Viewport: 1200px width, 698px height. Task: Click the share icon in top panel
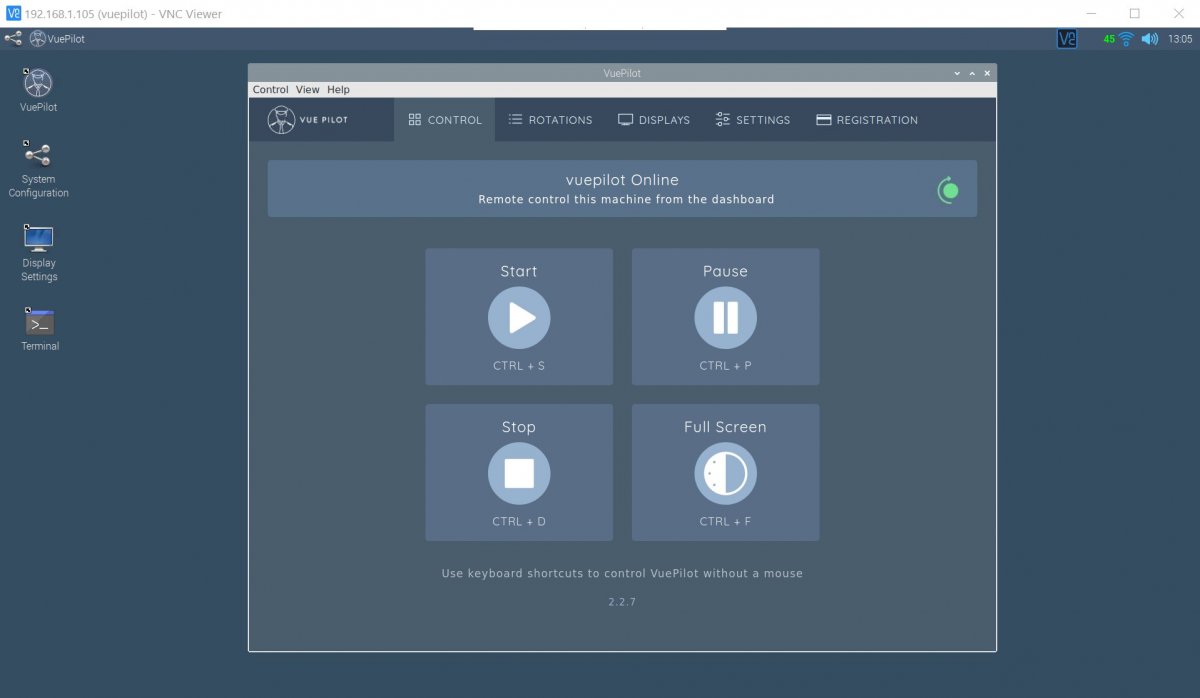click(13, 39)
